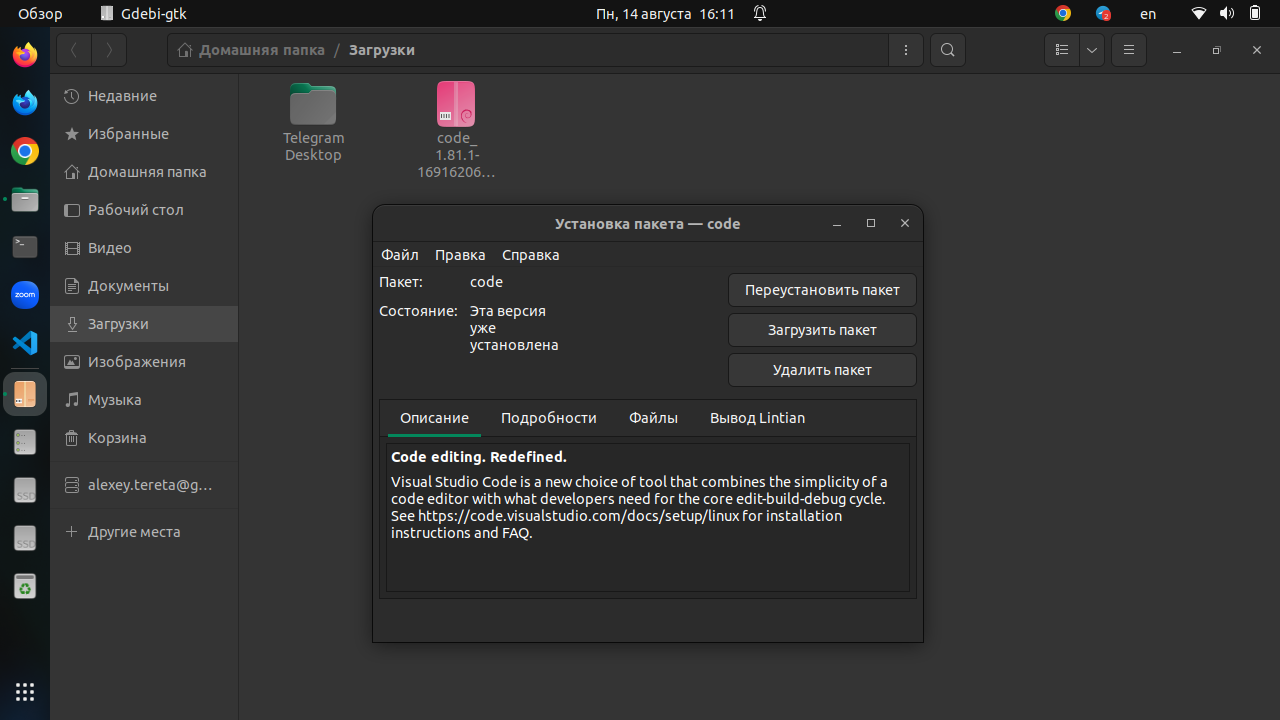Viewport: 1280px width, 720px height.
Task: Click Домашняя папка in the path bar
Action: [x=251, y=50]
